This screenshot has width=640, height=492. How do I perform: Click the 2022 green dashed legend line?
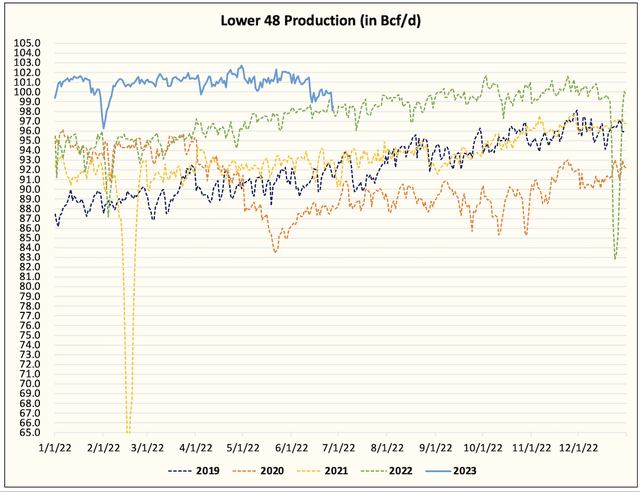(373, 471)
